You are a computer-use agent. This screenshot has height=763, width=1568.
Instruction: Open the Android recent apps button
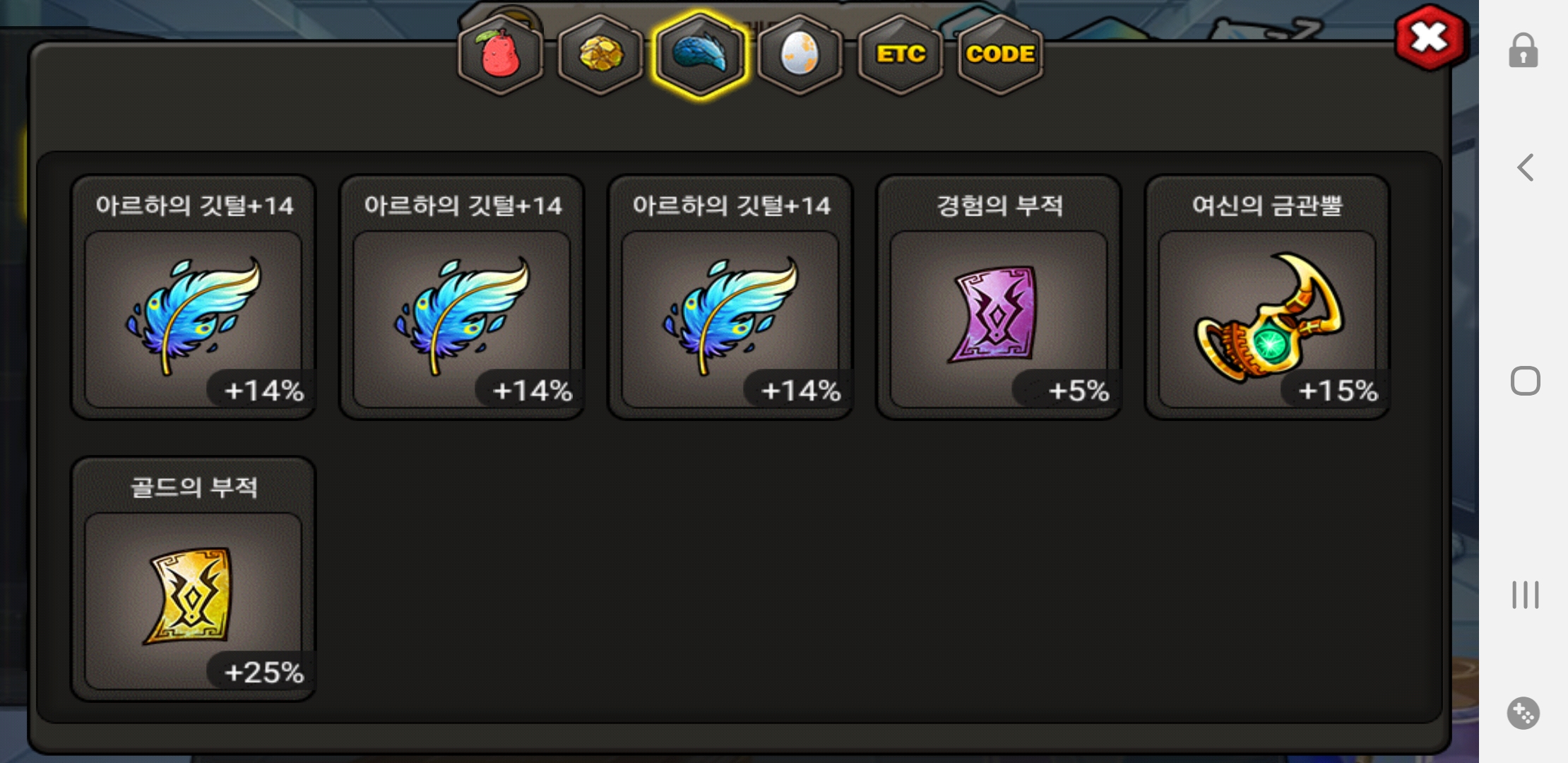(x=1526, y=595)
